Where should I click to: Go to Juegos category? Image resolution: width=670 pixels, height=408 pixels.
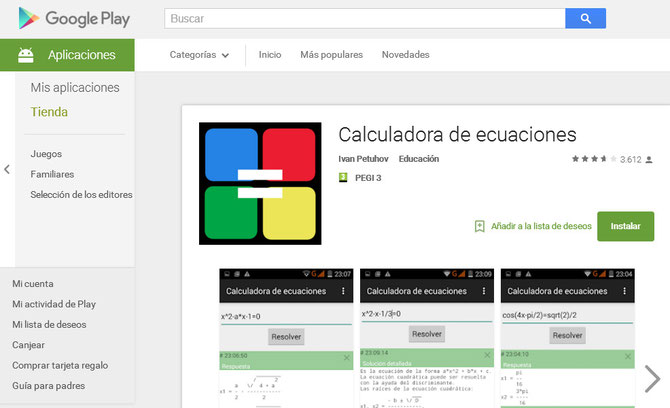coord(46,154)
